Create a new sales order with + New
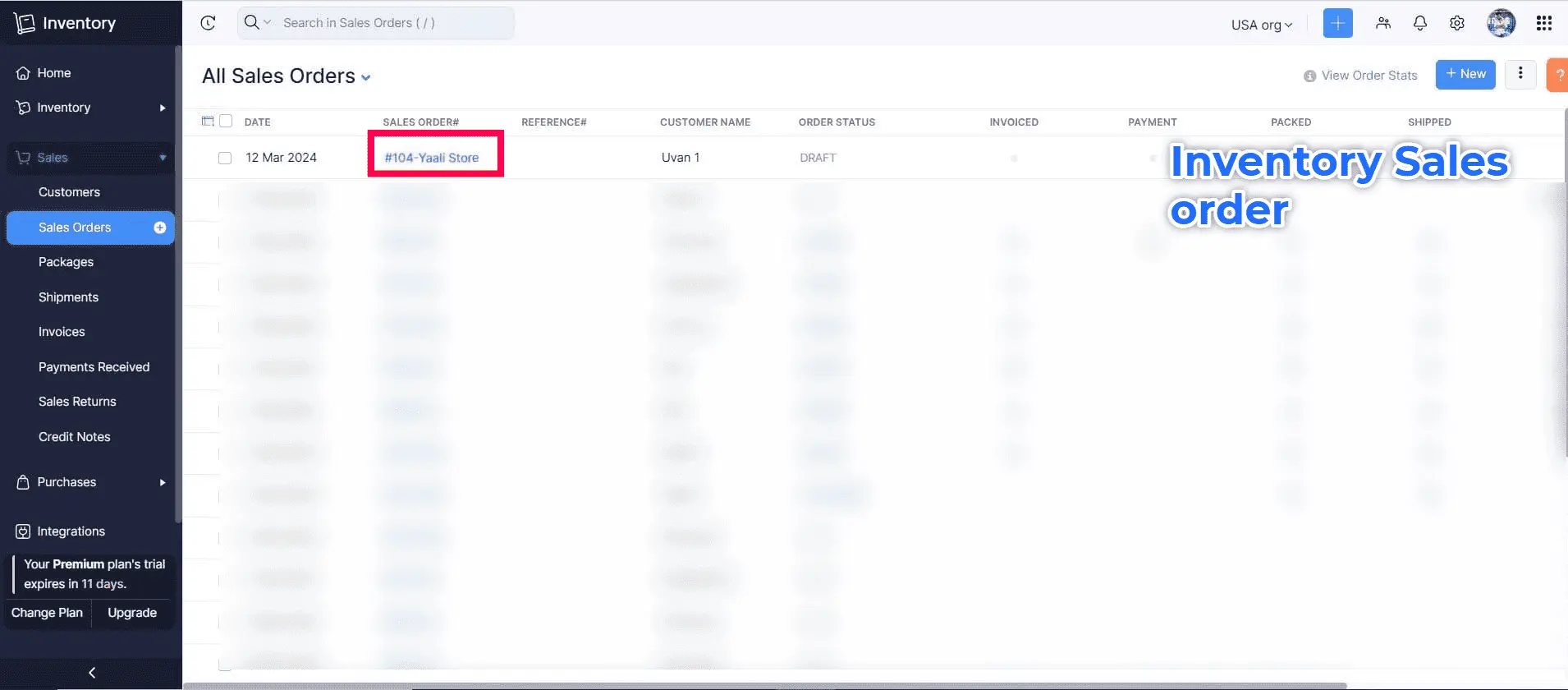Image resolution: width=1568 pixels, height=690 pixels. tap(1465, 75)
